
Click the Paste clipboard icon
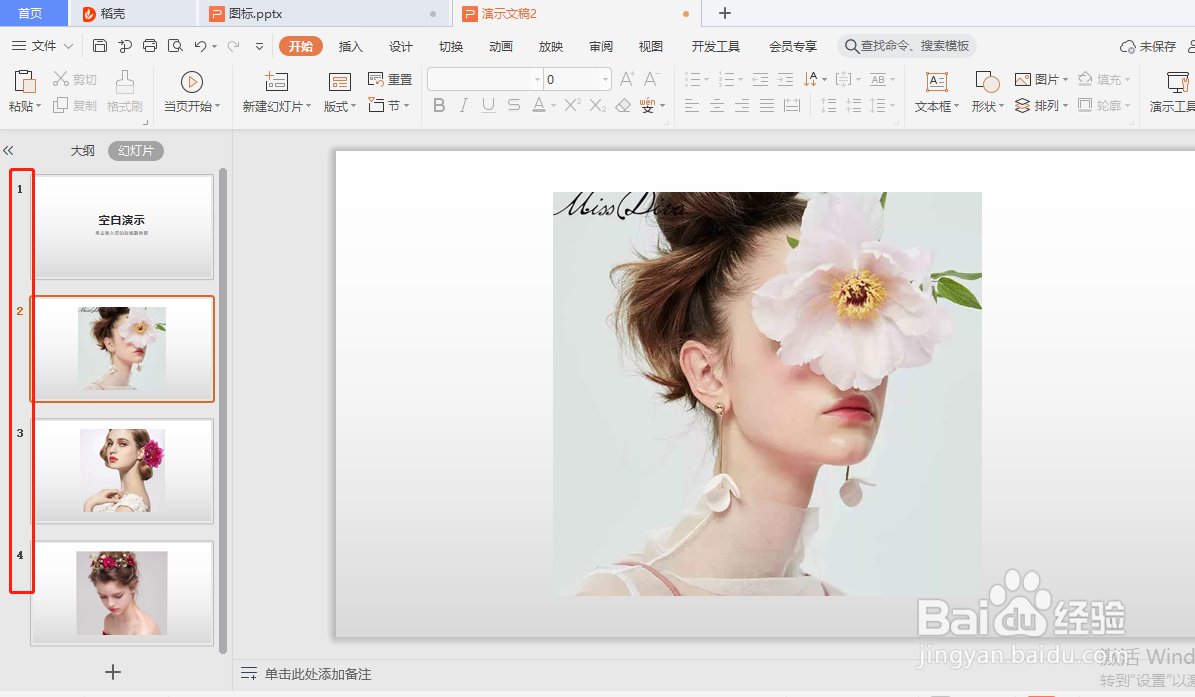pos(25,82)
